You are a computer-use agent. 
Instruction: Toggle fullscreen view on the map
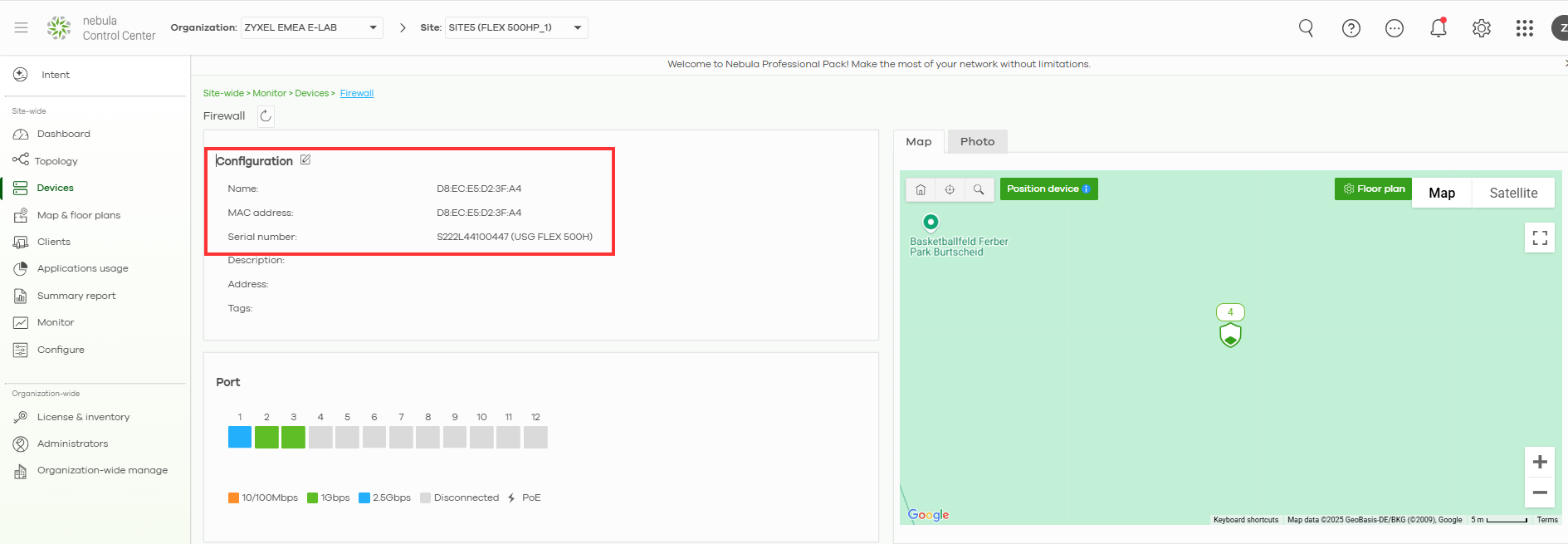click(1539, 238)
